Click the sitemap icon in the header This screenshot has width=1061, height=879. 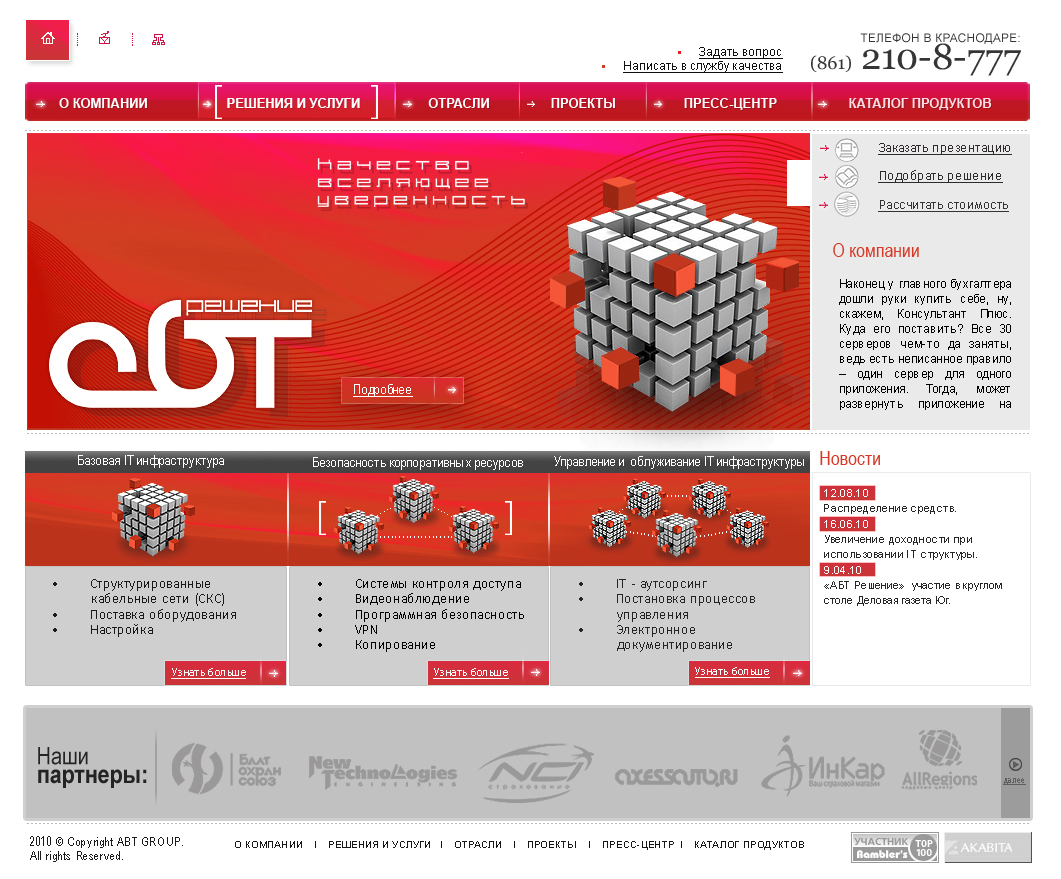[157, 38]
